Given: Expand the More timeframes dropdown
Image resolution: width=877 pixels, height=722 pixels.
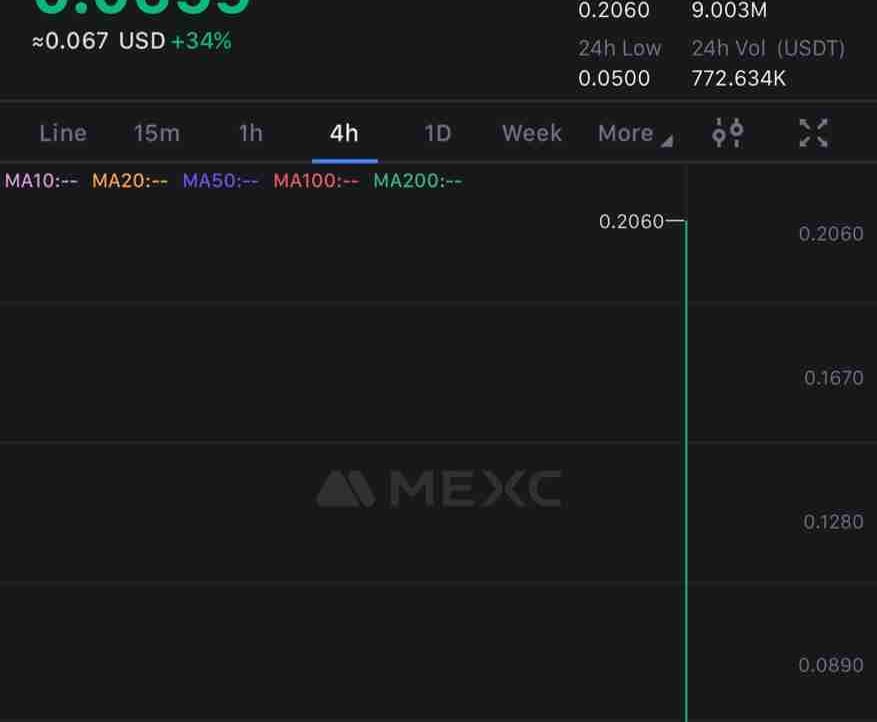Looking at the screenshot, I should [635, 134].
